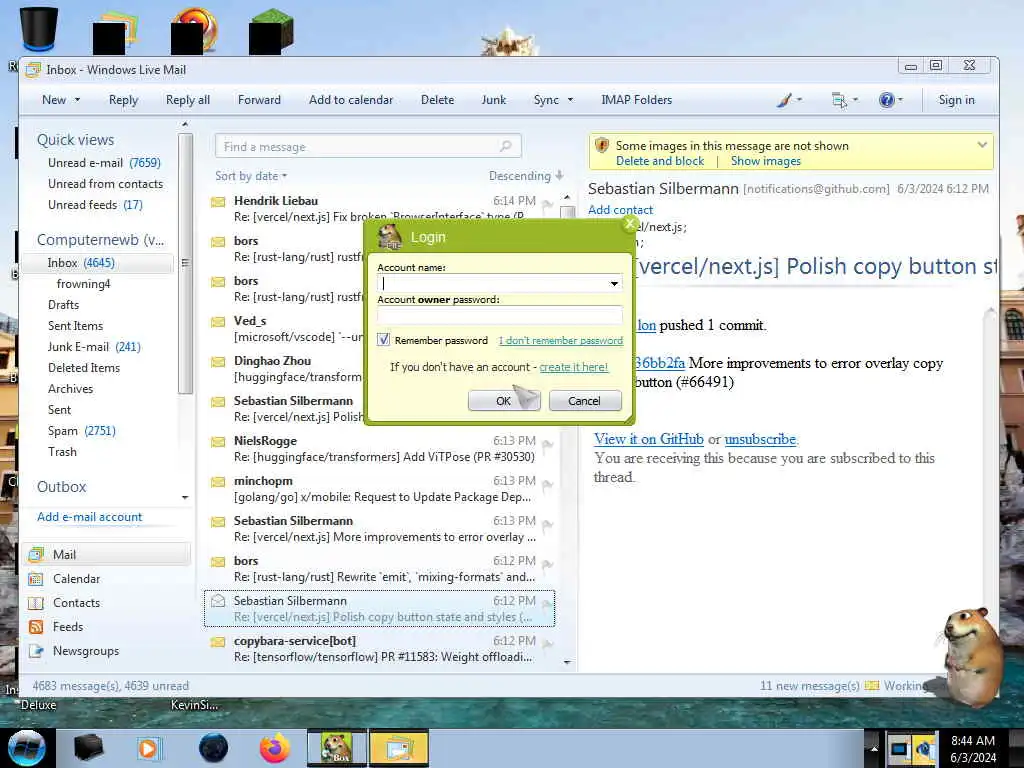Select the Inbox (4645) folder

coord(98,263)
